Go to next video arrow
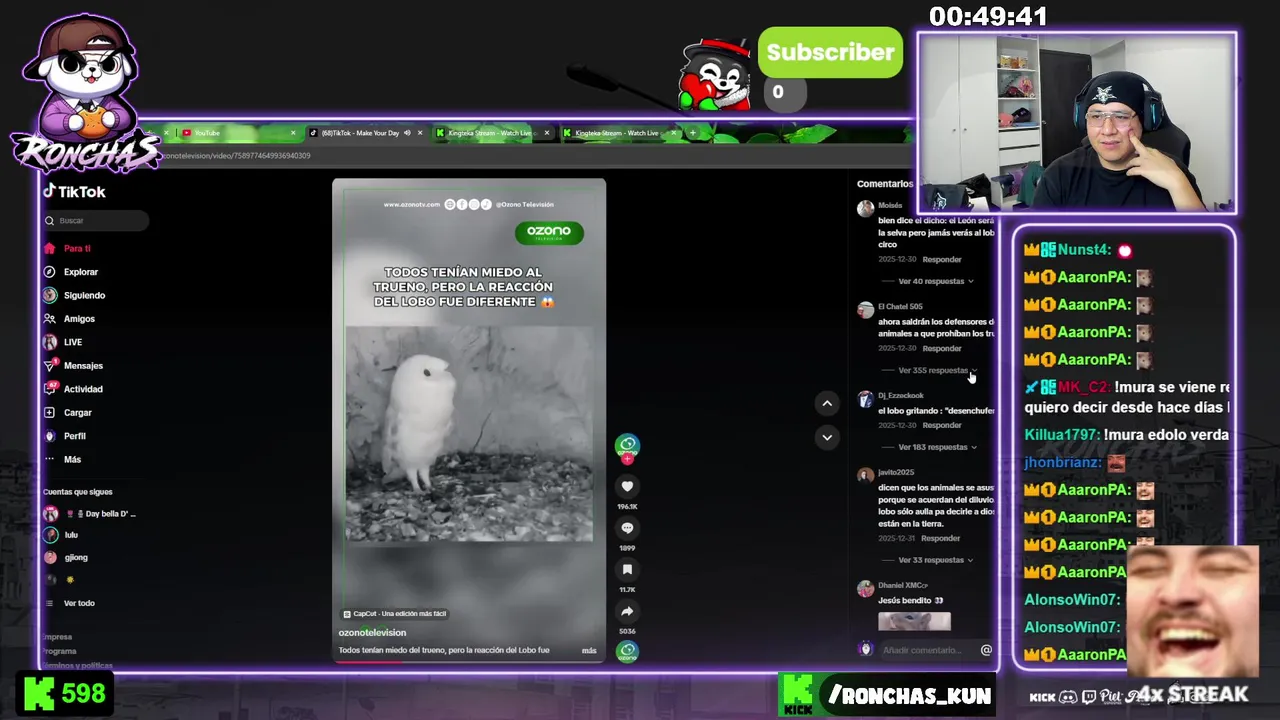This screenshot has width=1280, height=720. [x=827, y=437]
